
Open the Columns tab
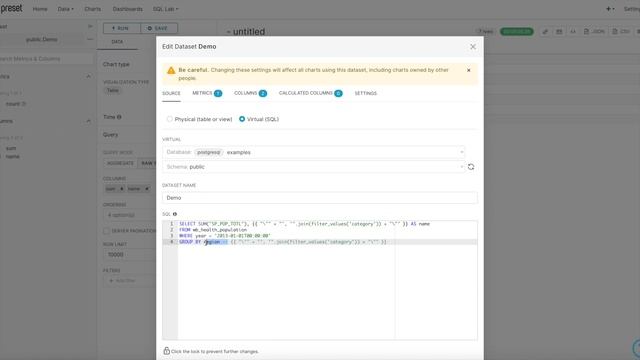250,93
